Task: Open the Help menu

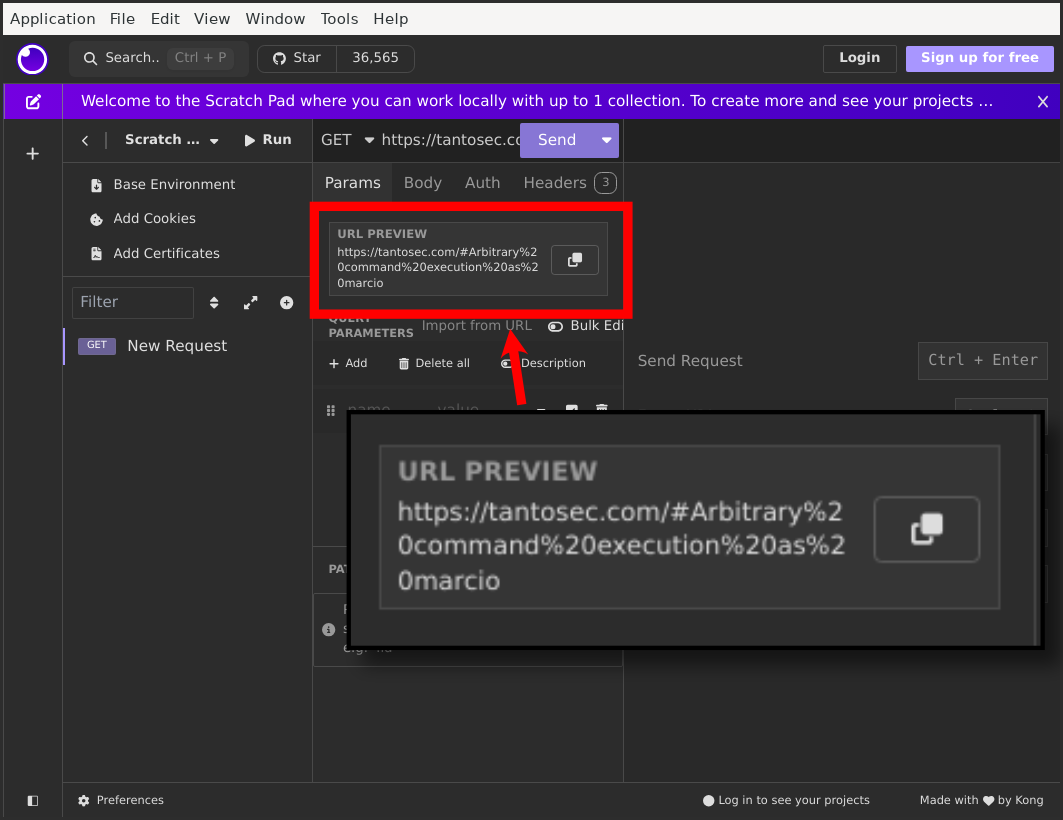Action: pyautogui.click(x=390, y=19)
